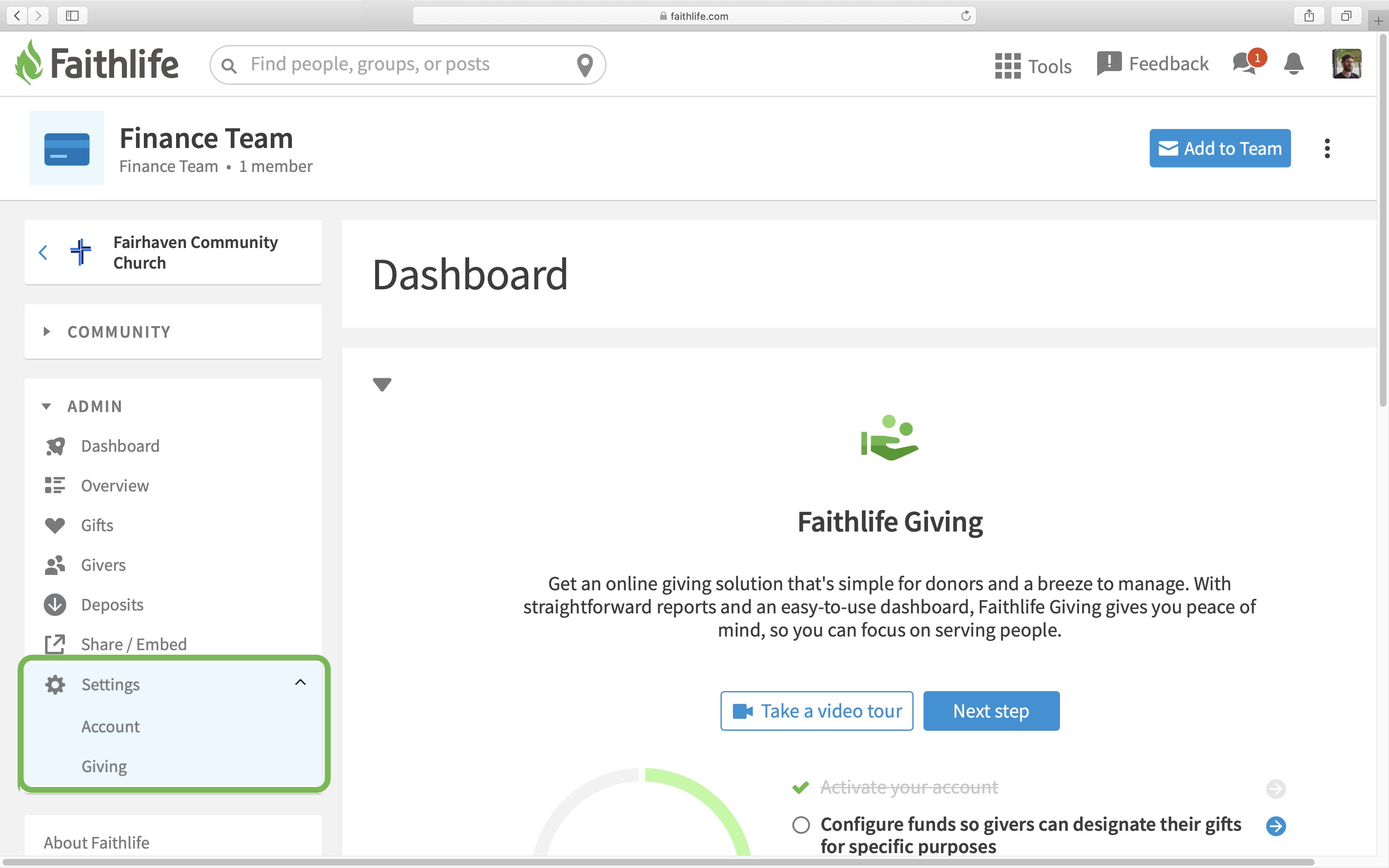Screen dimensions: 1389x868
Task: Open Settings Giving submenu item
Action: coord(104,766)
